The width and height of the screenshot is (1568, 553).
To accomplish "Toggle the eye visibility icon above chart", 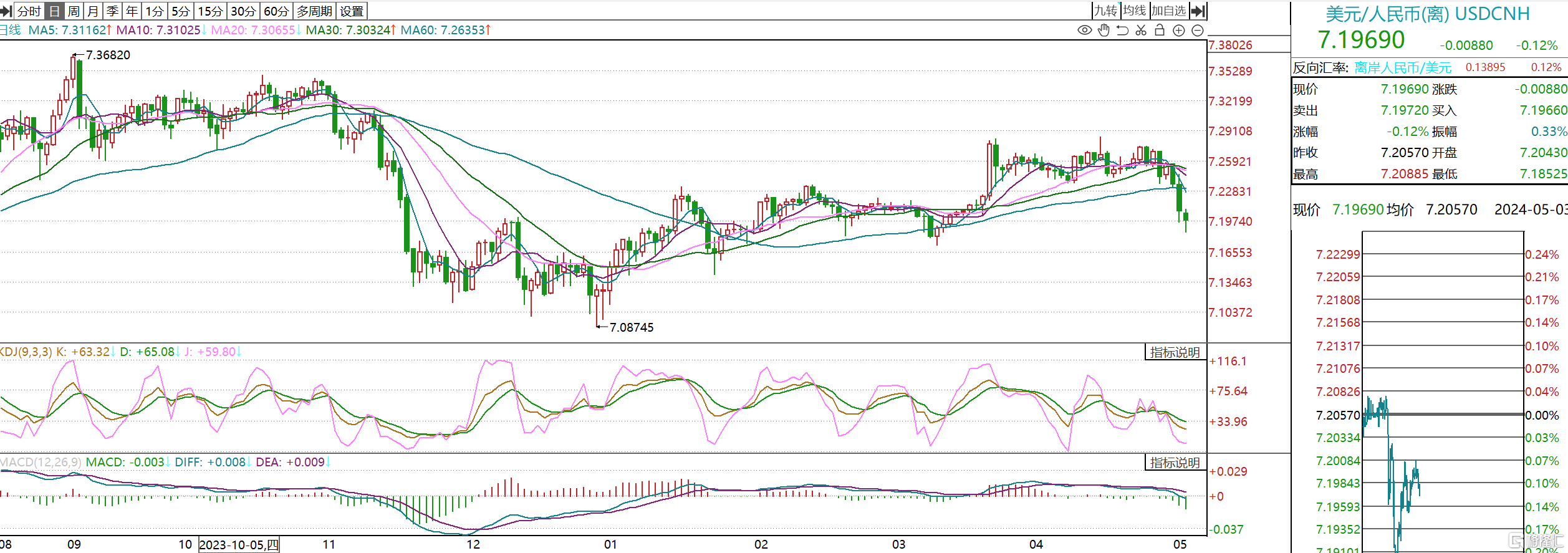I will 1084,30.
